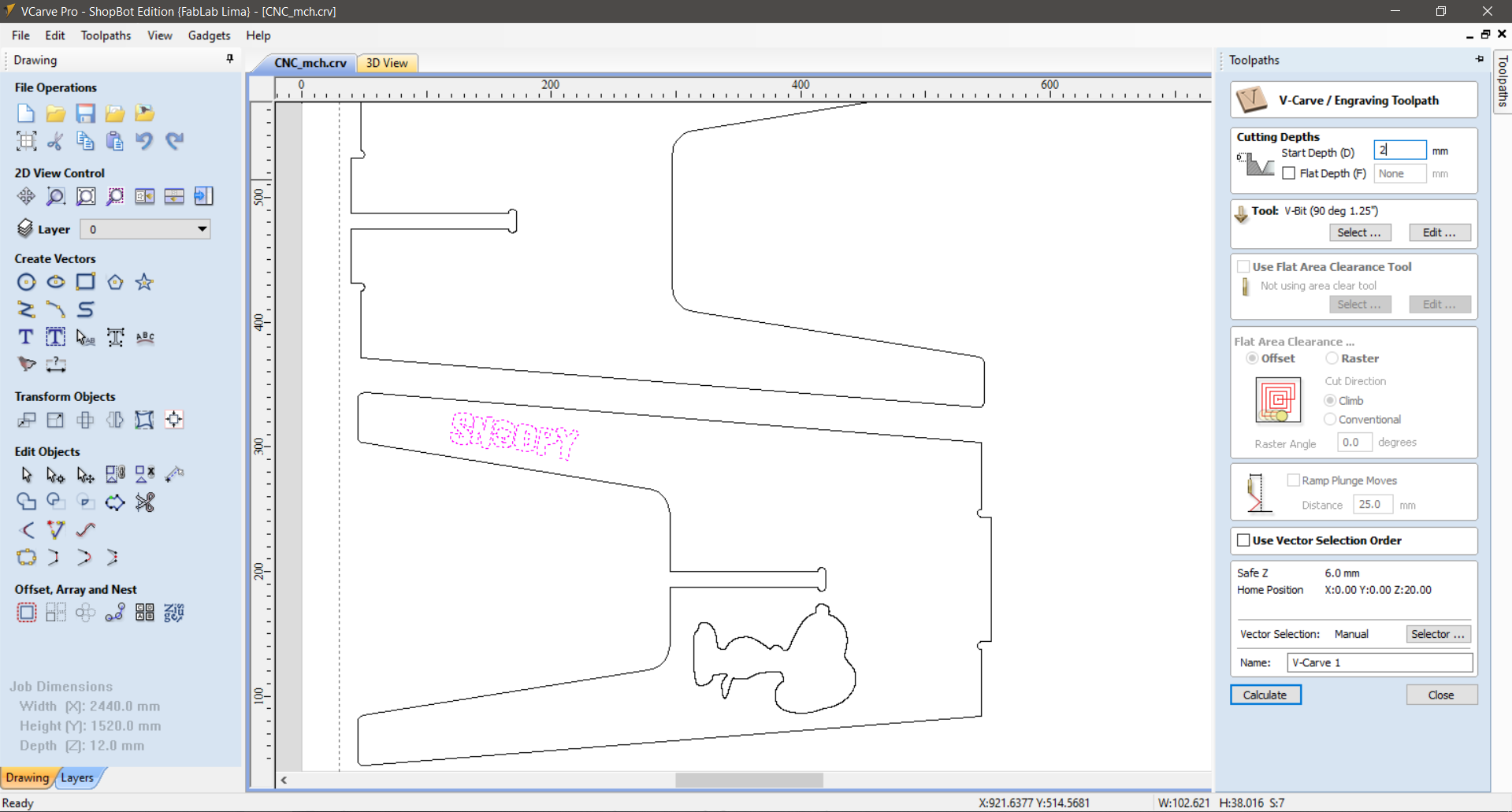
Task: Open the File menu
Action: [x=20, y=35]
